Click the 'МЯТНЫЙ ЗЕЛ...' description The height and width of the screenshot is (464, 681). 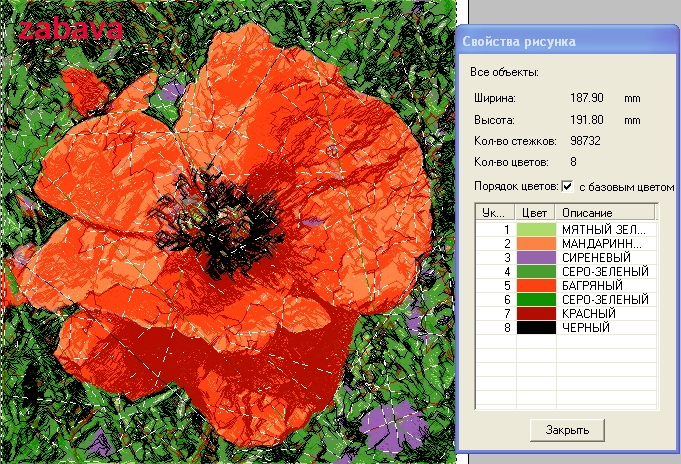604,229
